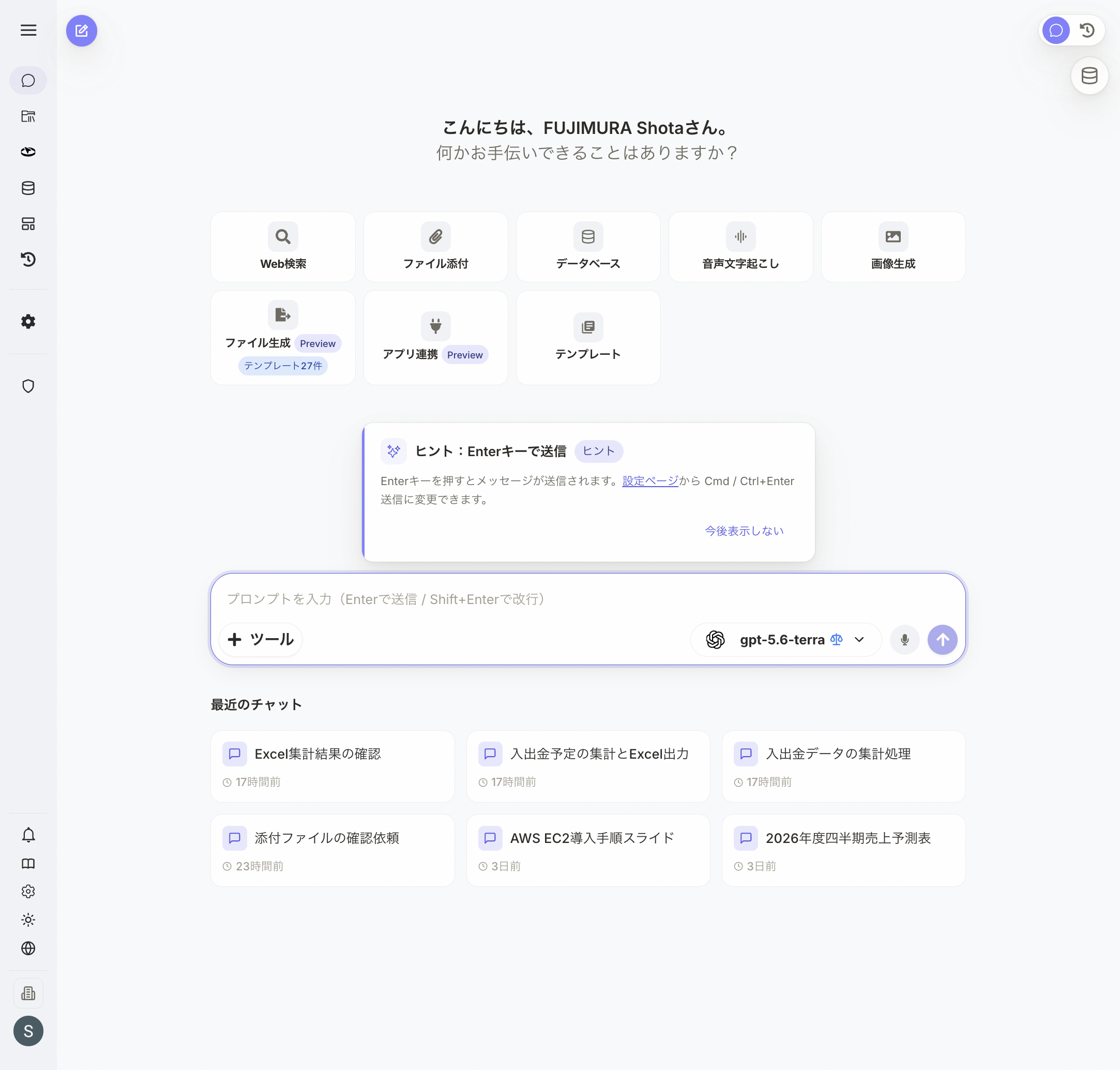Open the AWS EC2導入手順スライド chat

tap(588, 850)
